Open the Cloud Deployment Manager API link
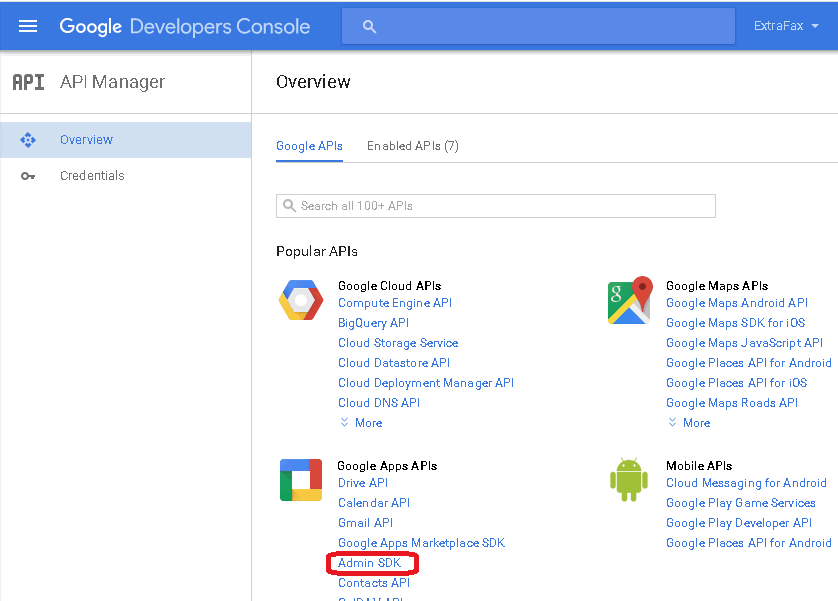The image size is (838, 601). click(426, 383)
